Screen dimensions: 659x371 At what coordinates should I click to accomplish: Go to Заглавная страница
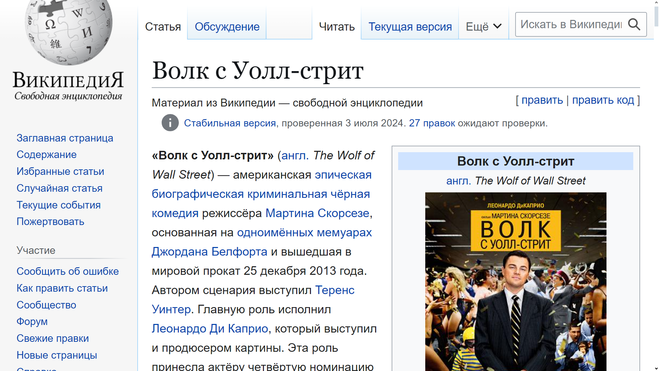65,138
